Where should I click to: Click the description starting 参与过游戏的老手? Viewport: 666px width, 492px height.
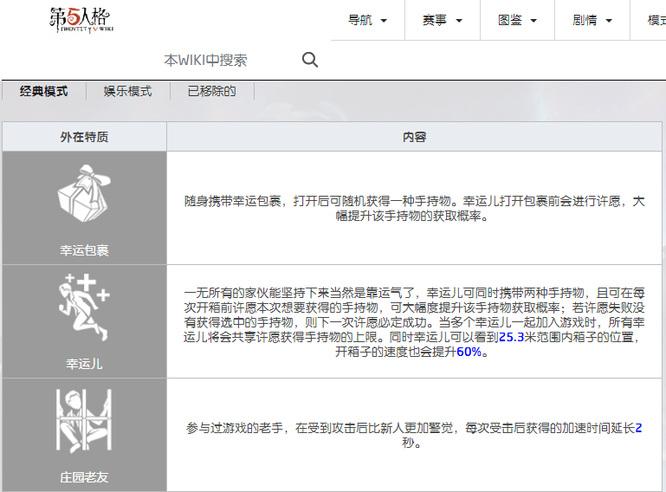pyautogui.click(x=414, y=435)
